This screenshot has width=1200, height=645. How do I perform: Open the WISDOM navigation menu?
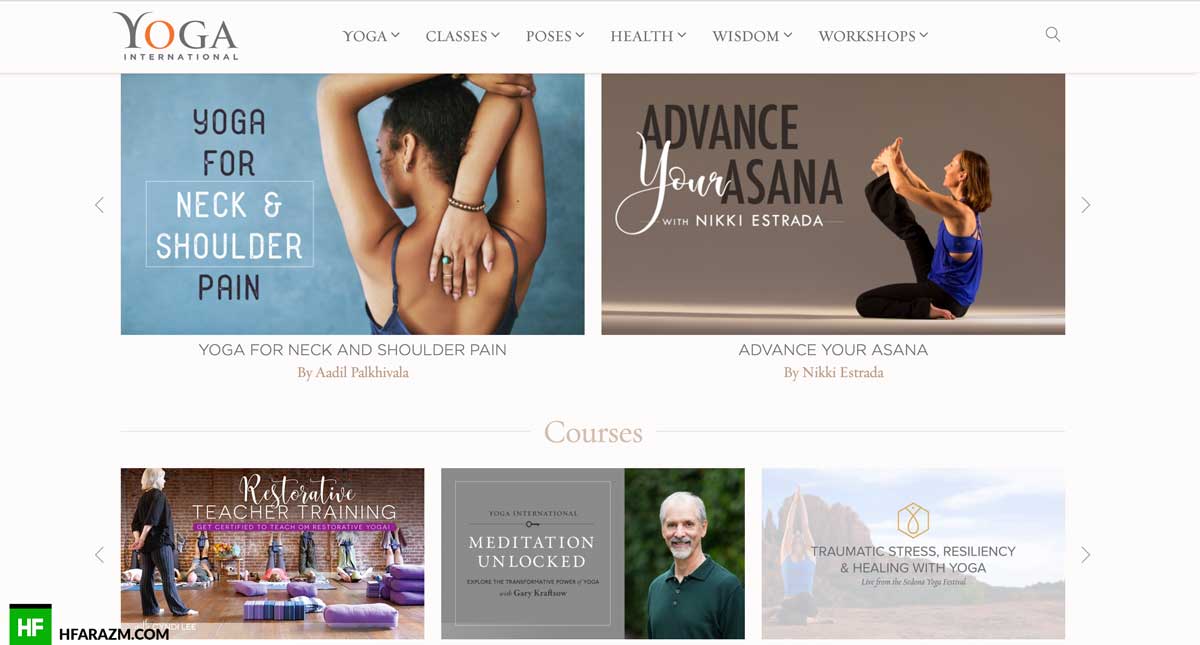pyautogui.click(x=752, y=36)
